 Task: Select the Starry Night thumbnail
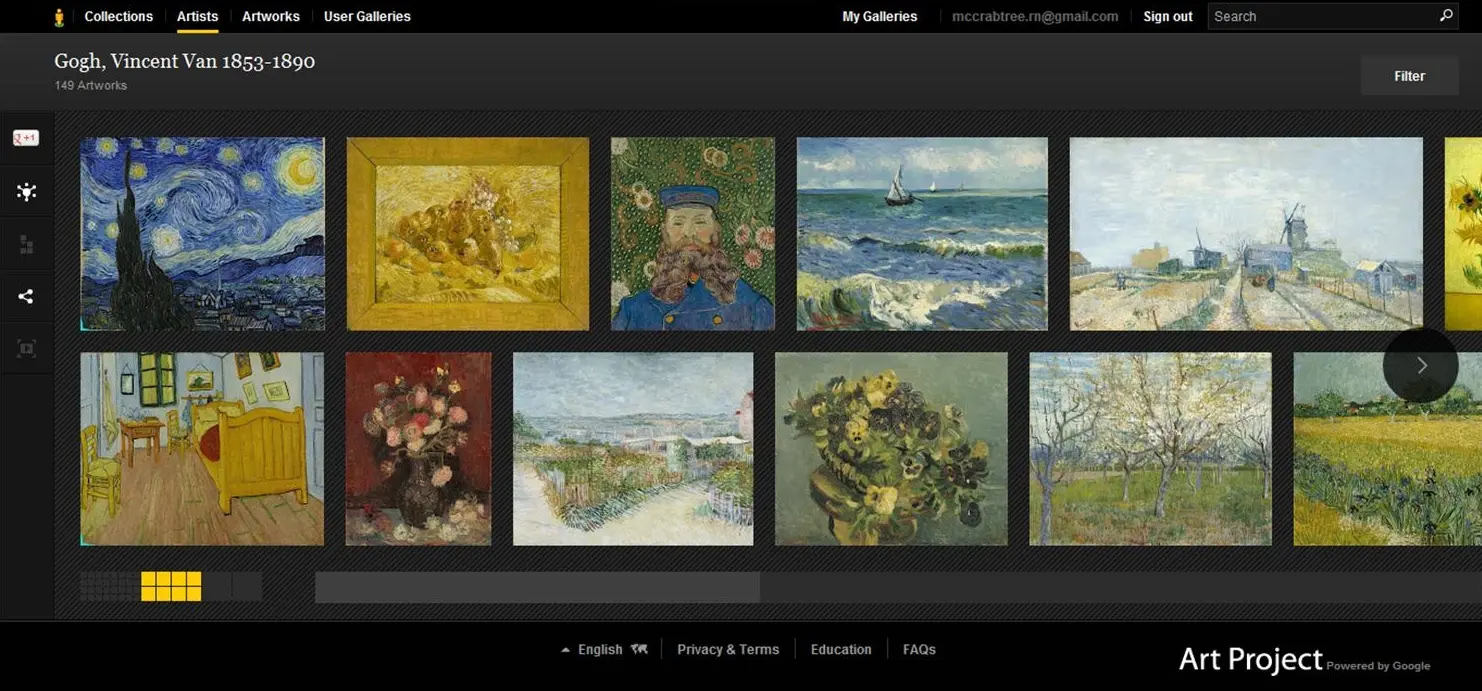(x=202, y=234)
